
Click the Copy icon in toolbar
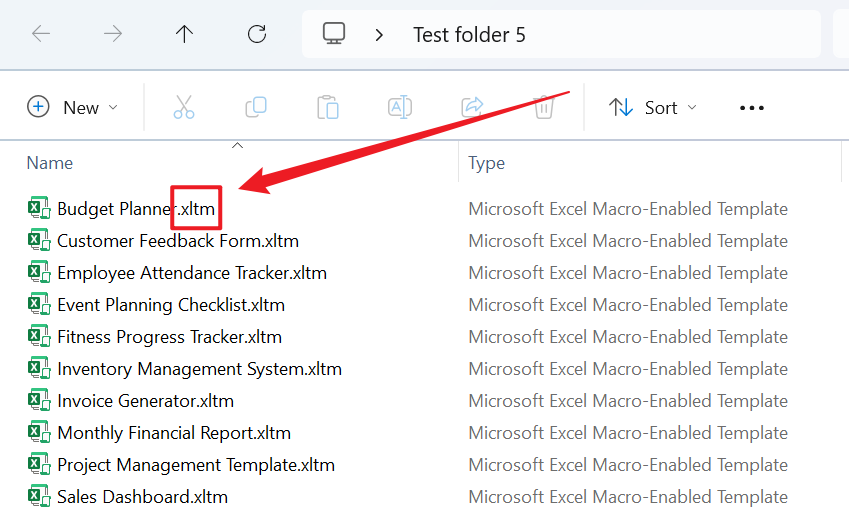click(256, 107)
